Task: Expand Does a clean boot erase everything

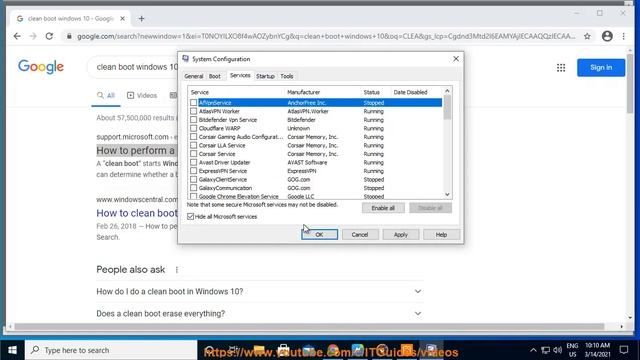Action: 259,313
